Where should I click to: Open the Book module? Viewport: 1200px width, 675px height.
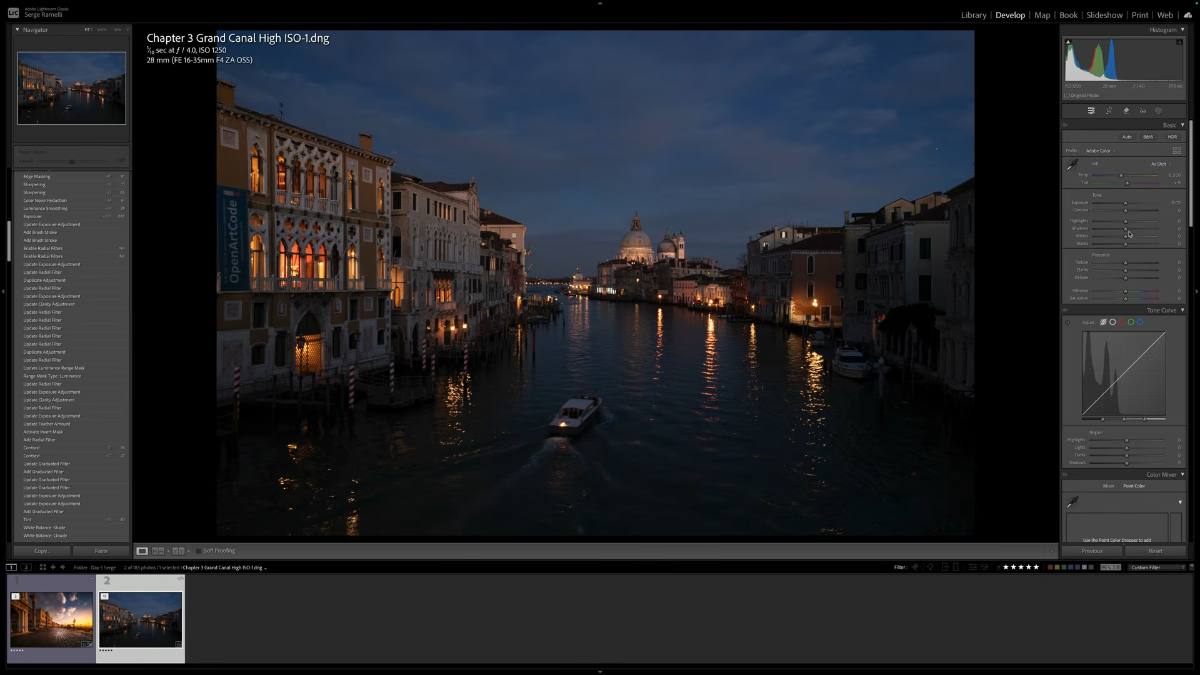1069,15
